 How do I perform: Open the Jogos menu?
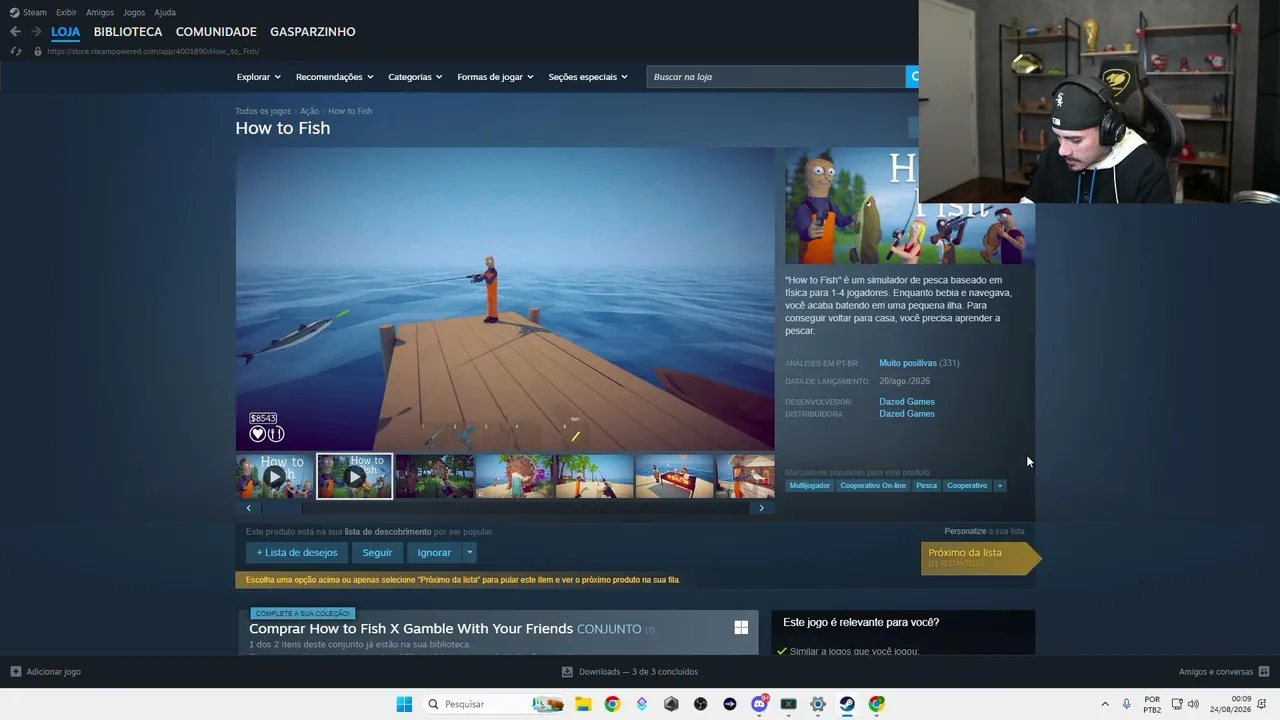coord(134,12)
